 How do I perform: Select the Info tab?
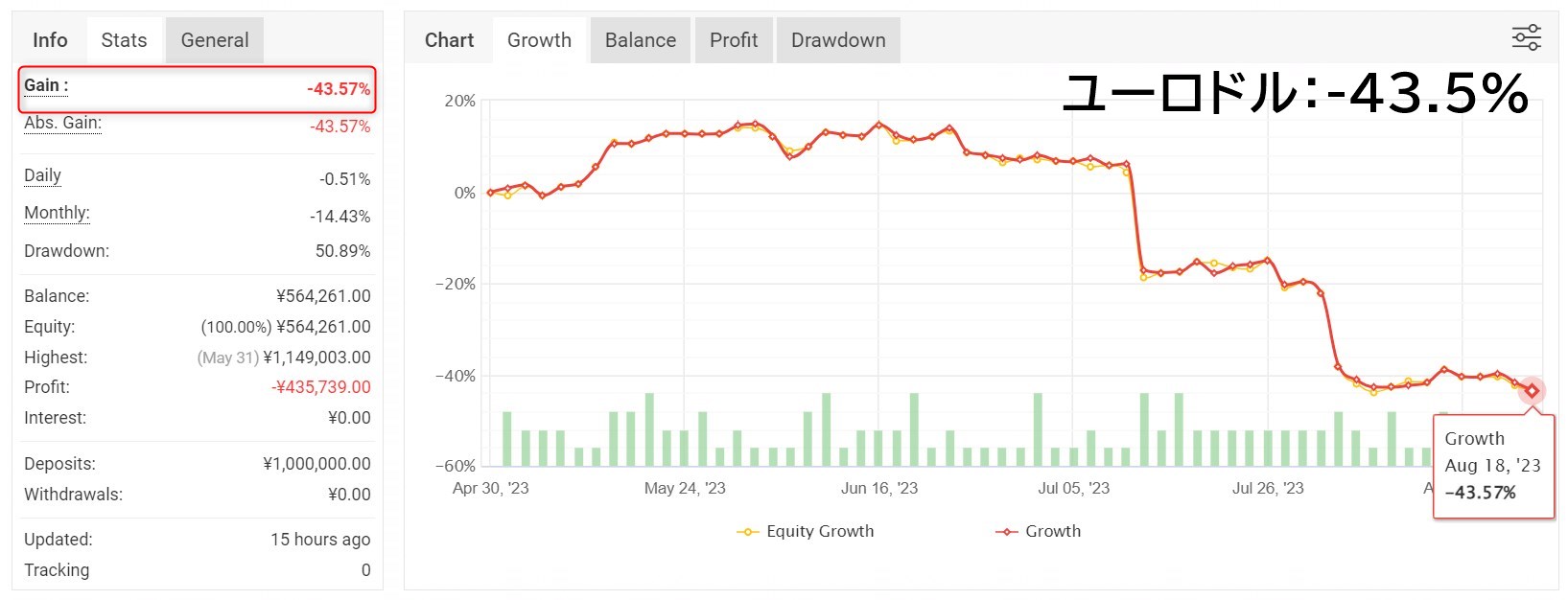click(50, 40)
